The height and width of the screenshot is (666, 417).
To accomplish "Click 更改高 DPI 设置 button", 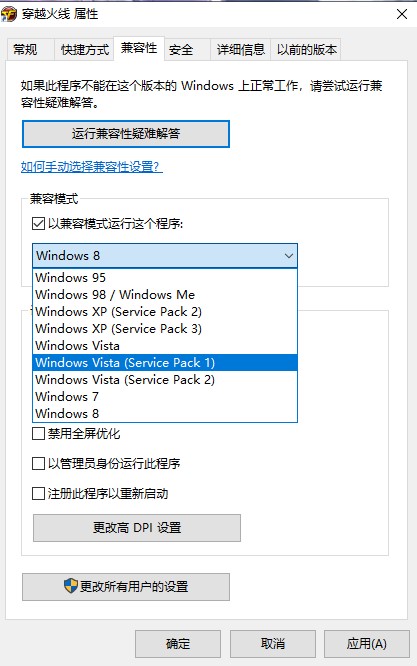I will 137,528.
